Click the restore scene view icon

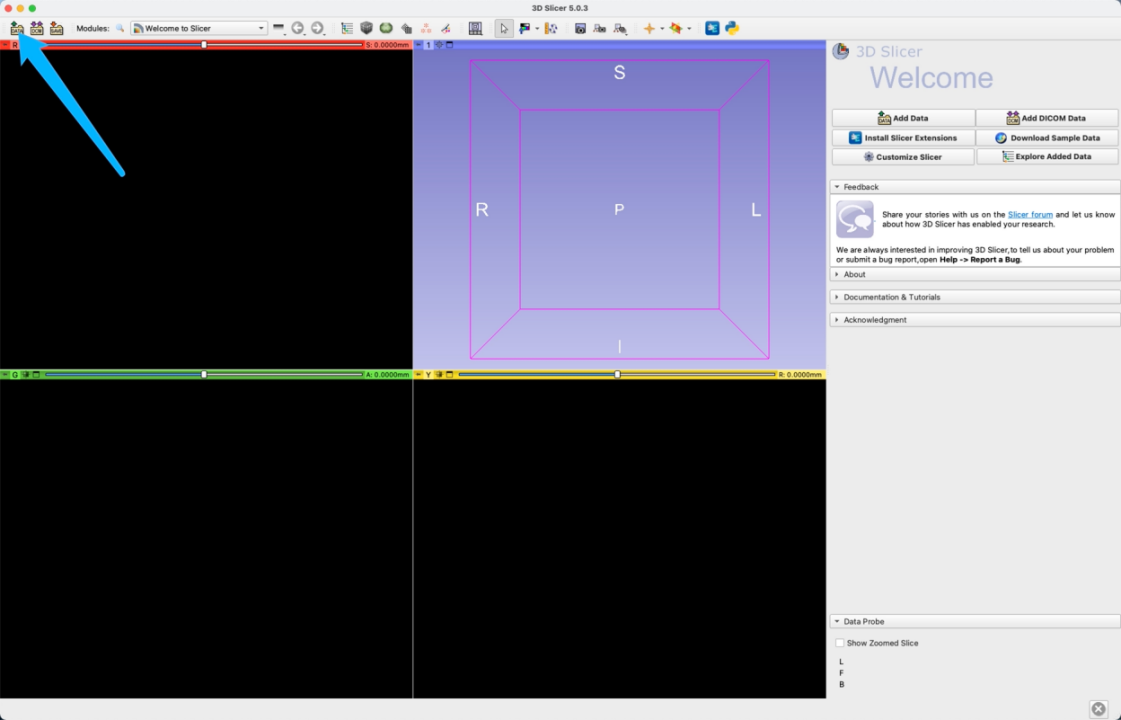point(620,29)
